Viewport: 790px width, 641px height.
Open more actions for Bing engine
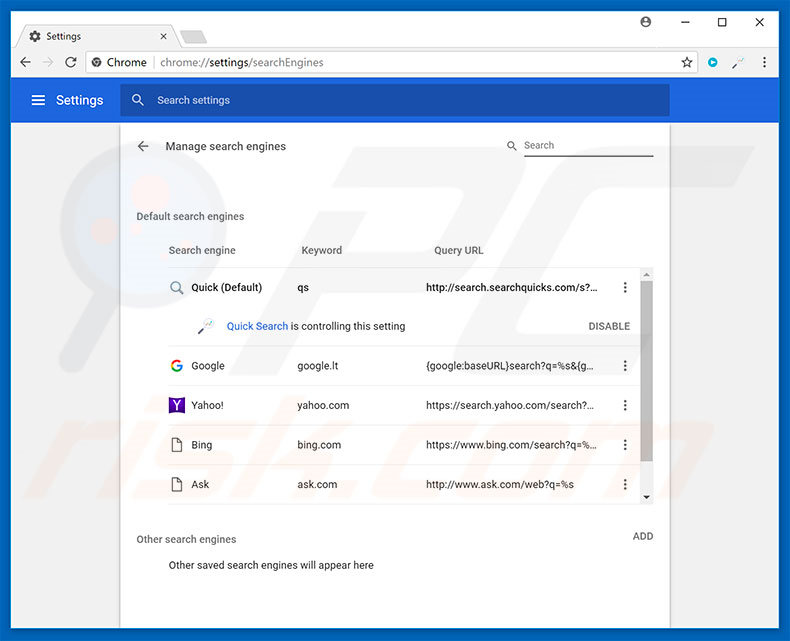tap(625, 445)
